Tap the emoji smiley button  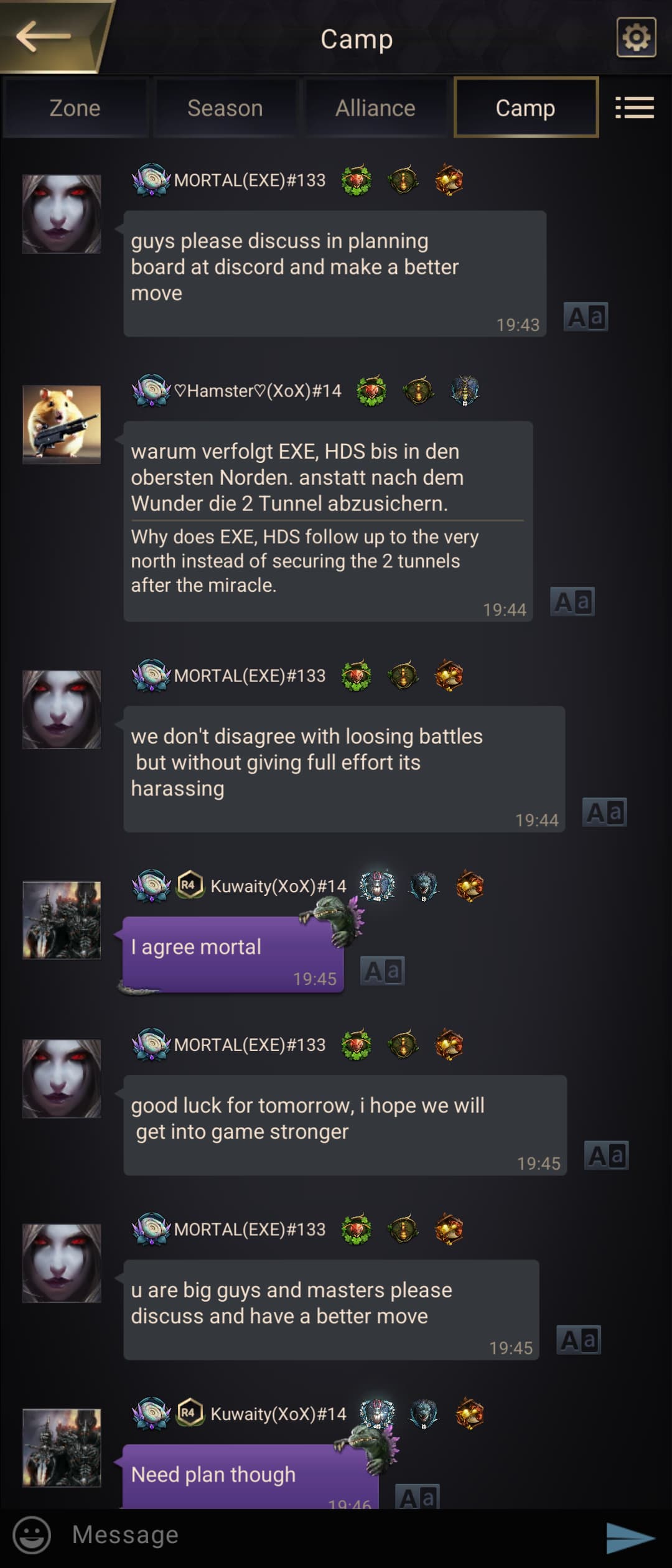[x=32, y=1535]
